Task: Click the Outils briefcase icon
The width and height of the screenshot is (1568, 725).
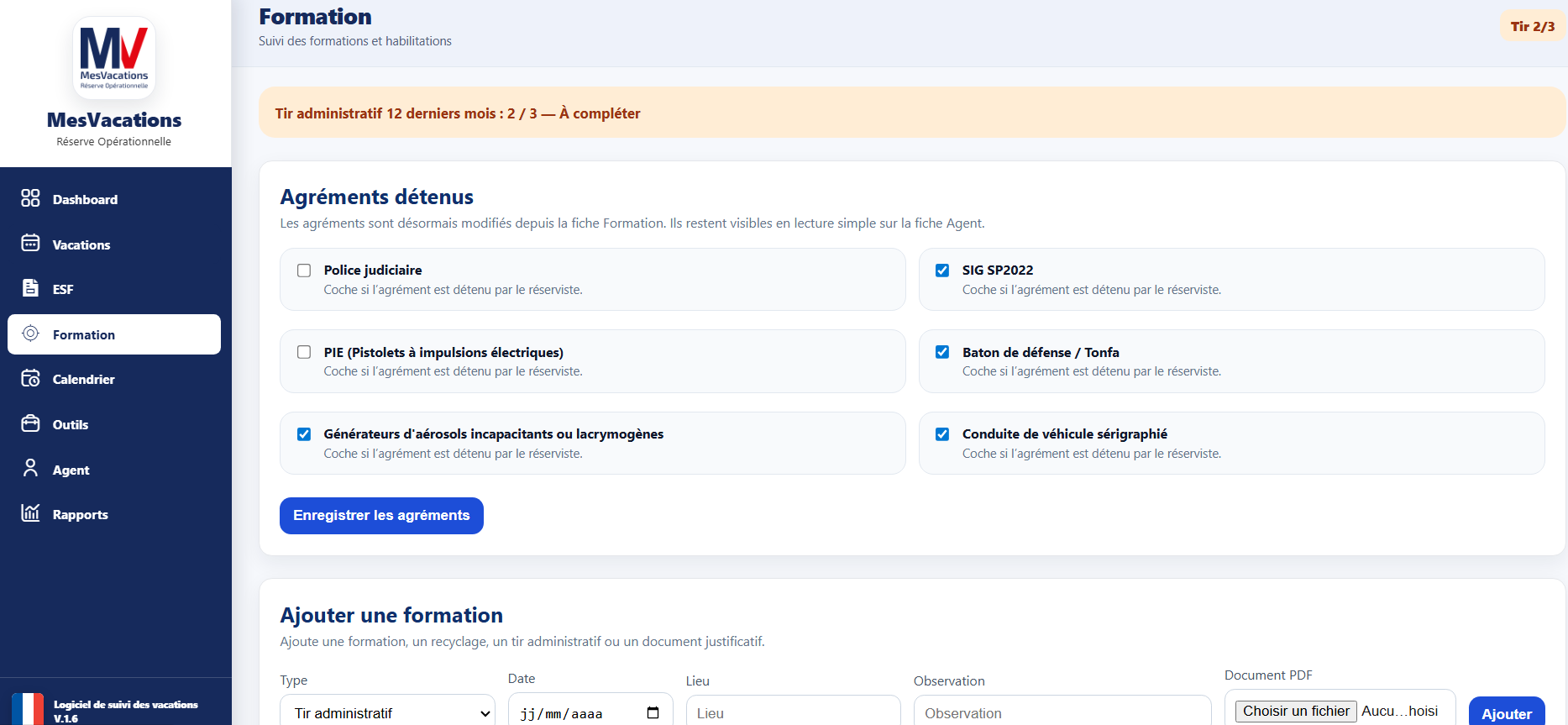Action: [30, 423]
